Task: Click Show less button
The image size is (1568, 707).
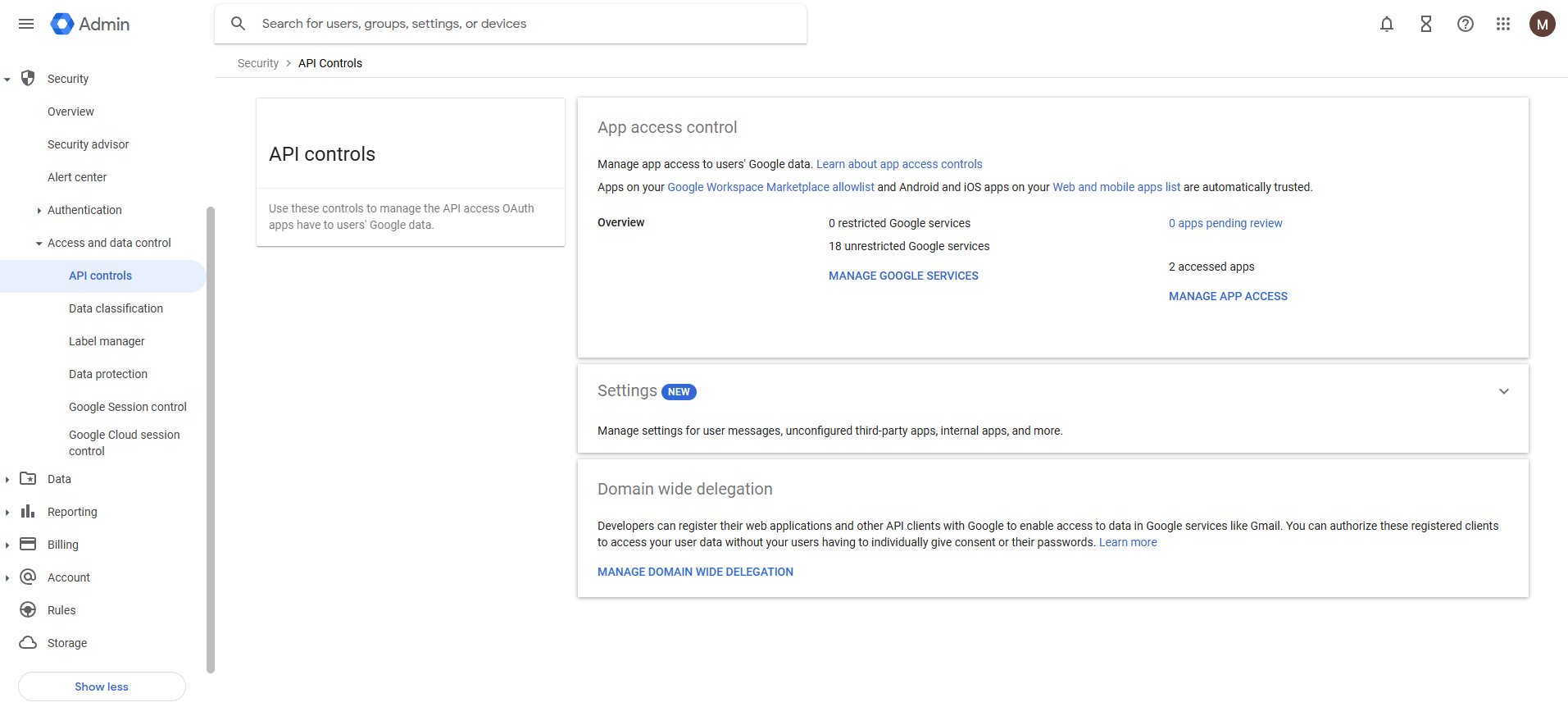Action: tap(102, 686)
